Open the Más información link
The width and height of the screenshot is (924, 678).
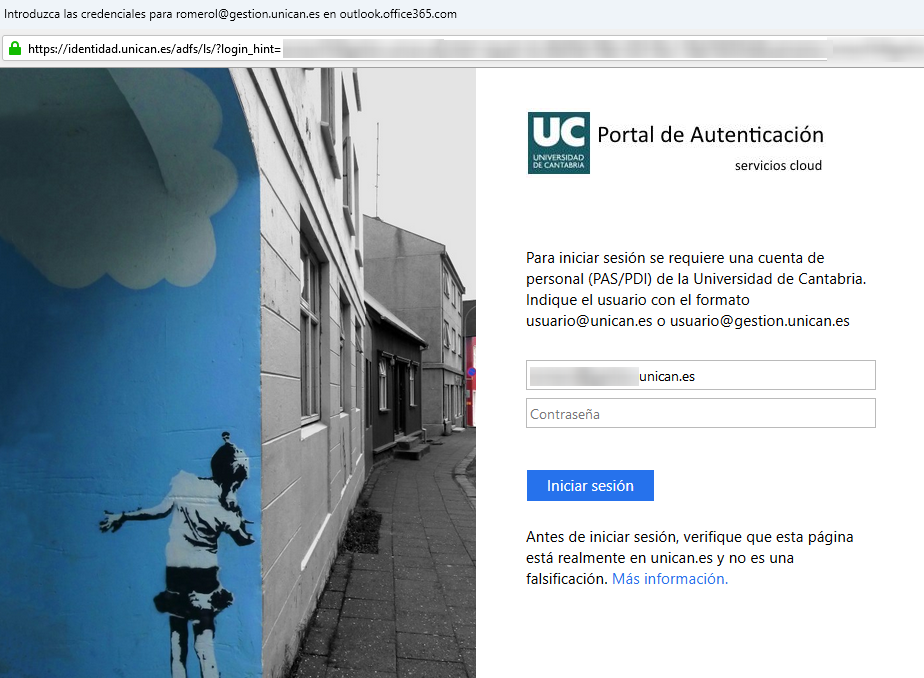click(670, 579)
